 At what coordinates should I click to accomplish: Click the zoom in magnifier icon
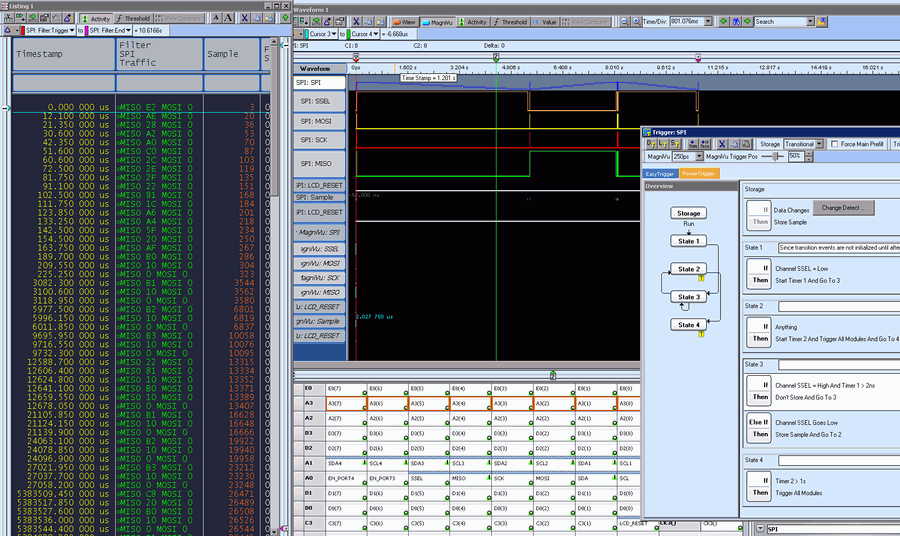(636, 22)
